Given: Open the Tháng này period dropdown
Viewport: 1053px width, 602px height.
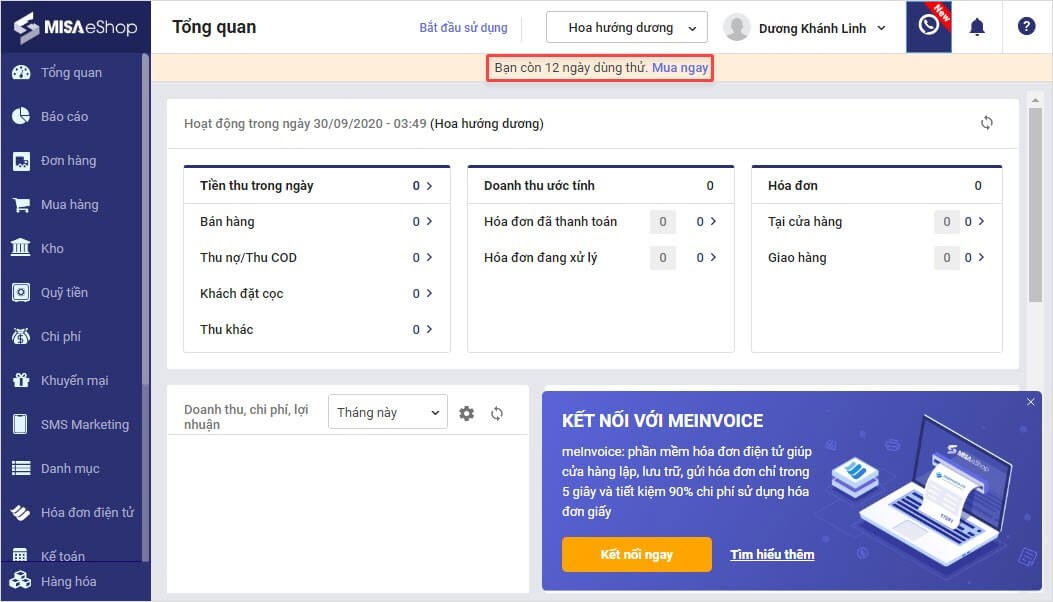Looking at the screenshot, I should (x=387, y=411).
